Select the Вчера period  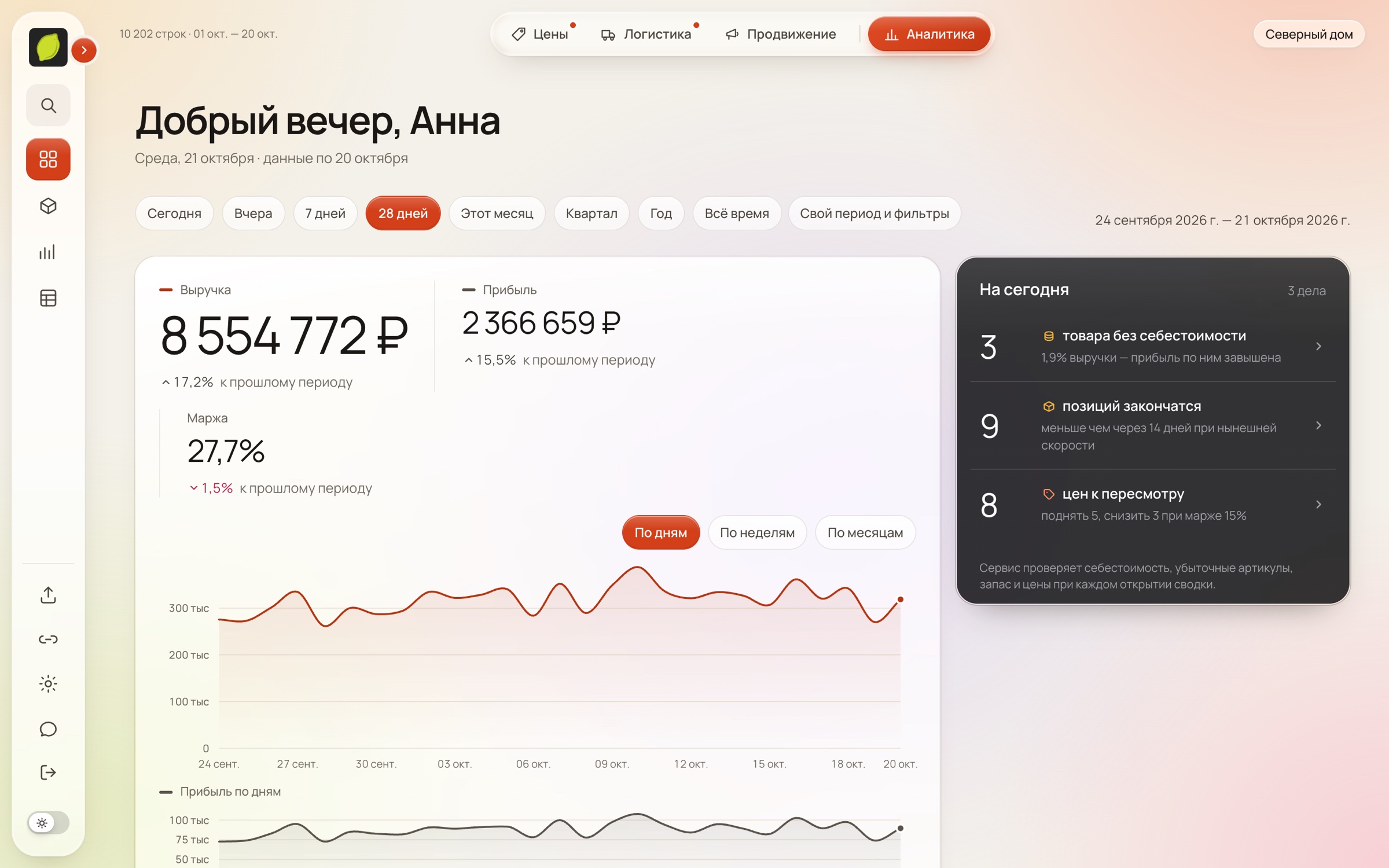coord(253,214)
